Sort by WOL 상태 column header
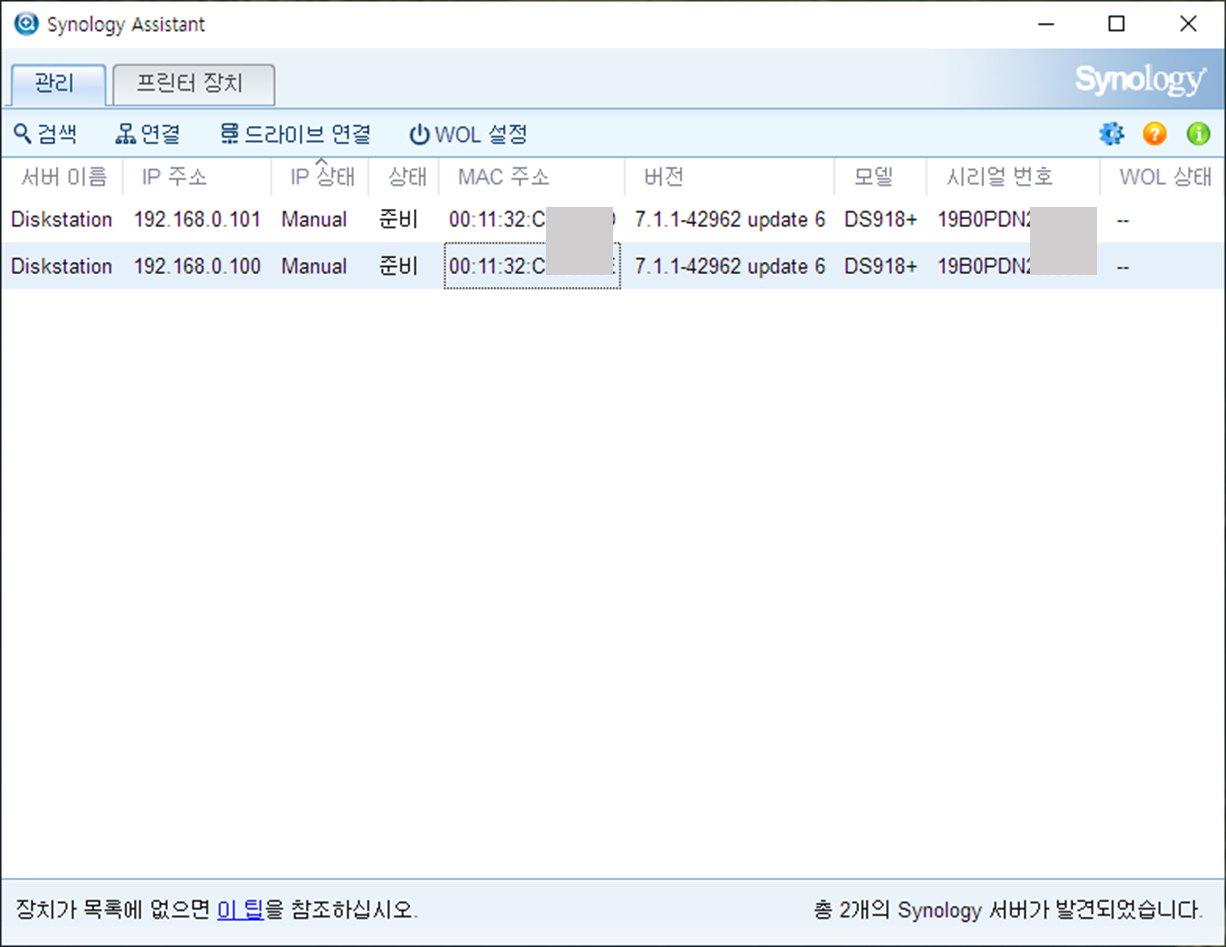Viewport: 1226px width, 947px height. pos(1162,177)
